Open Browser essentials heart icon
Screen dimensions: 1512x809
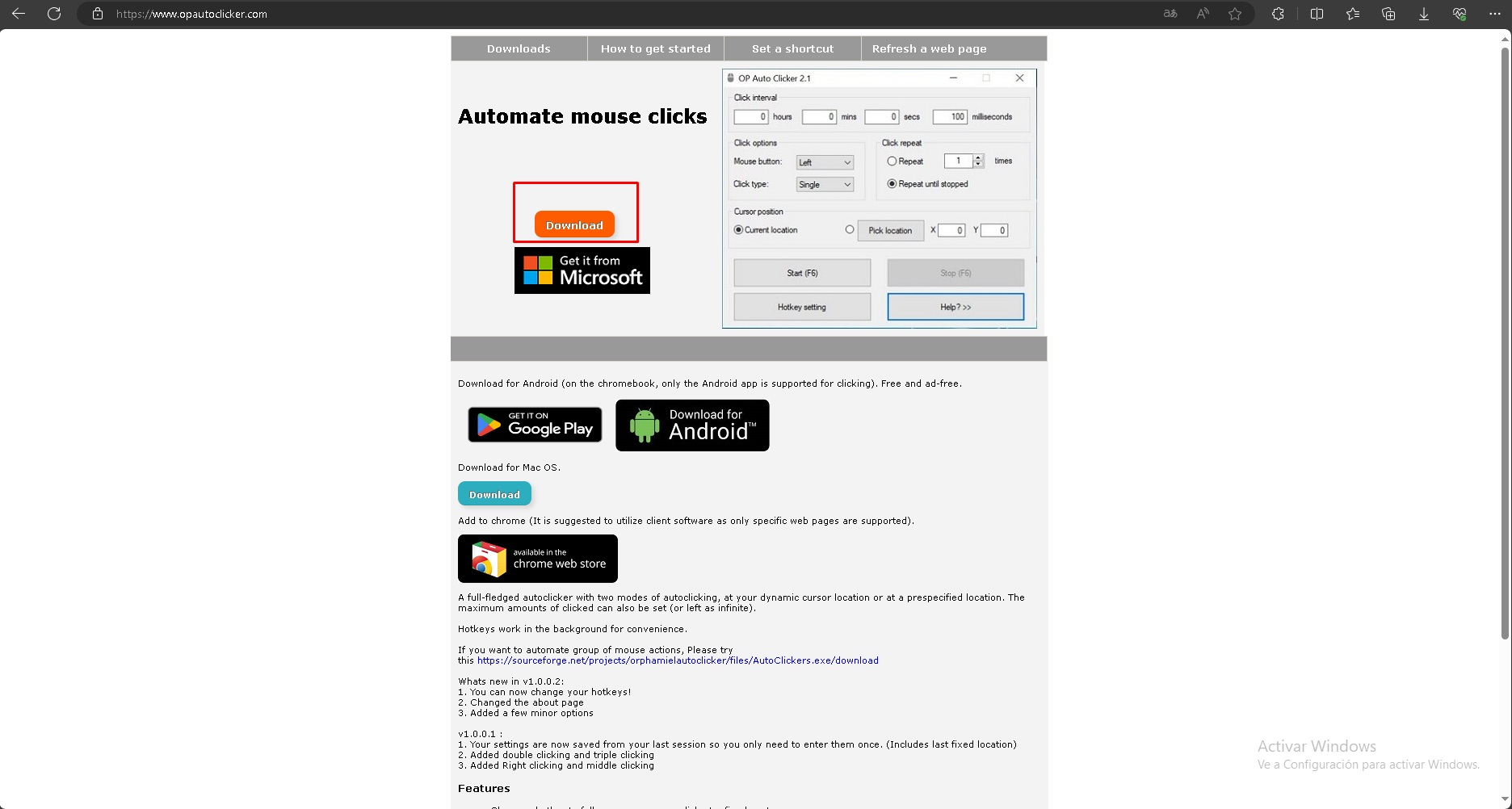1459,14
